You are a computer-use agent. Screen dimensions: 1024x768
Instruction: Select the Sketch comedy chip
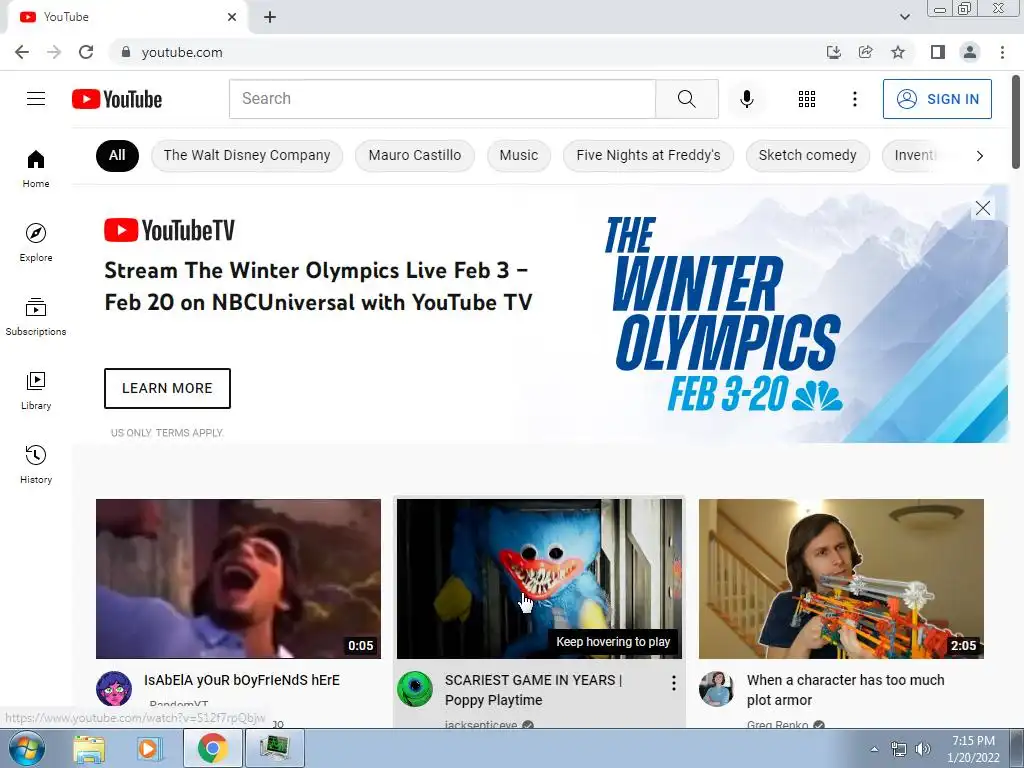coord(807,155)
